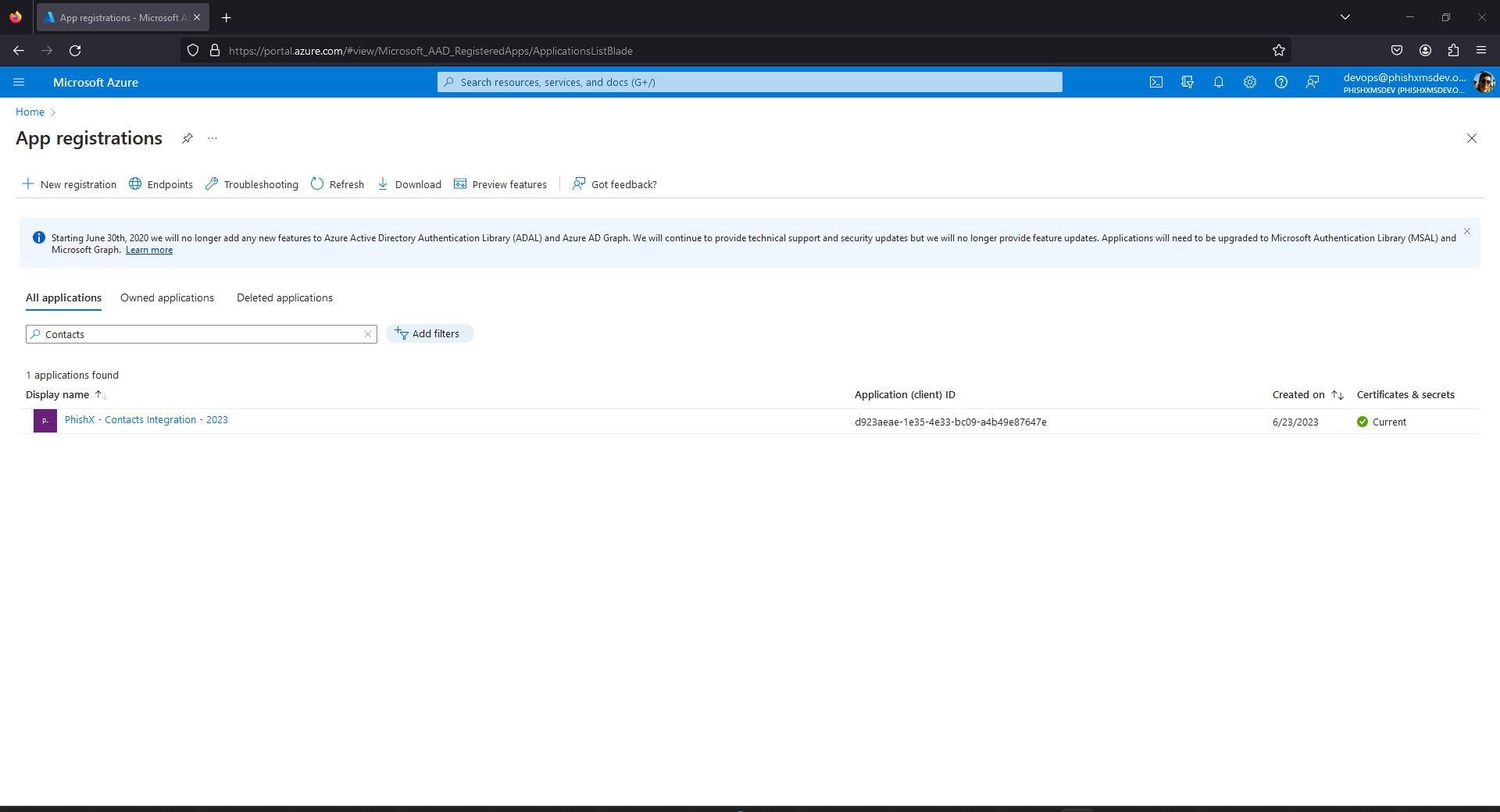The width and height of the screenshot is (1500, 812).
Task: Click Application (client) ID column header
Action: tap(905, 394)
